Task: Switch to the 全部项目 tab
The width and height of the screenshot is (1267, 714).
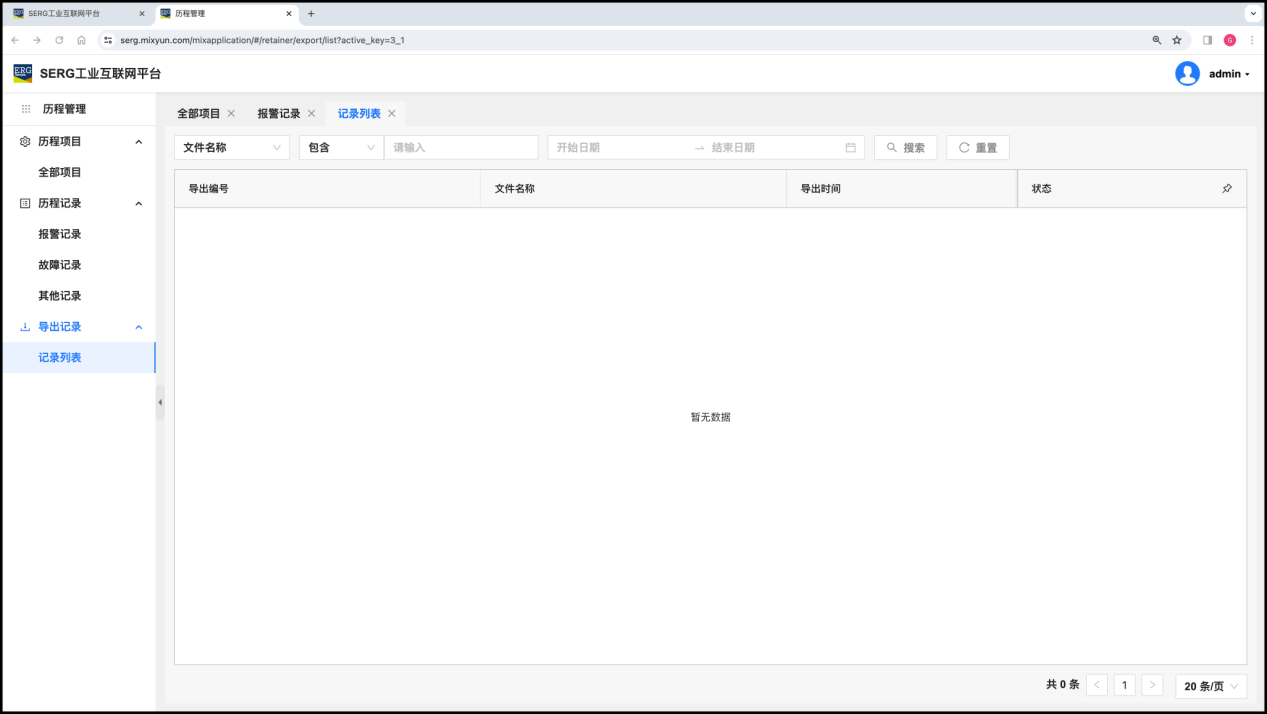Action: point(198,114)
